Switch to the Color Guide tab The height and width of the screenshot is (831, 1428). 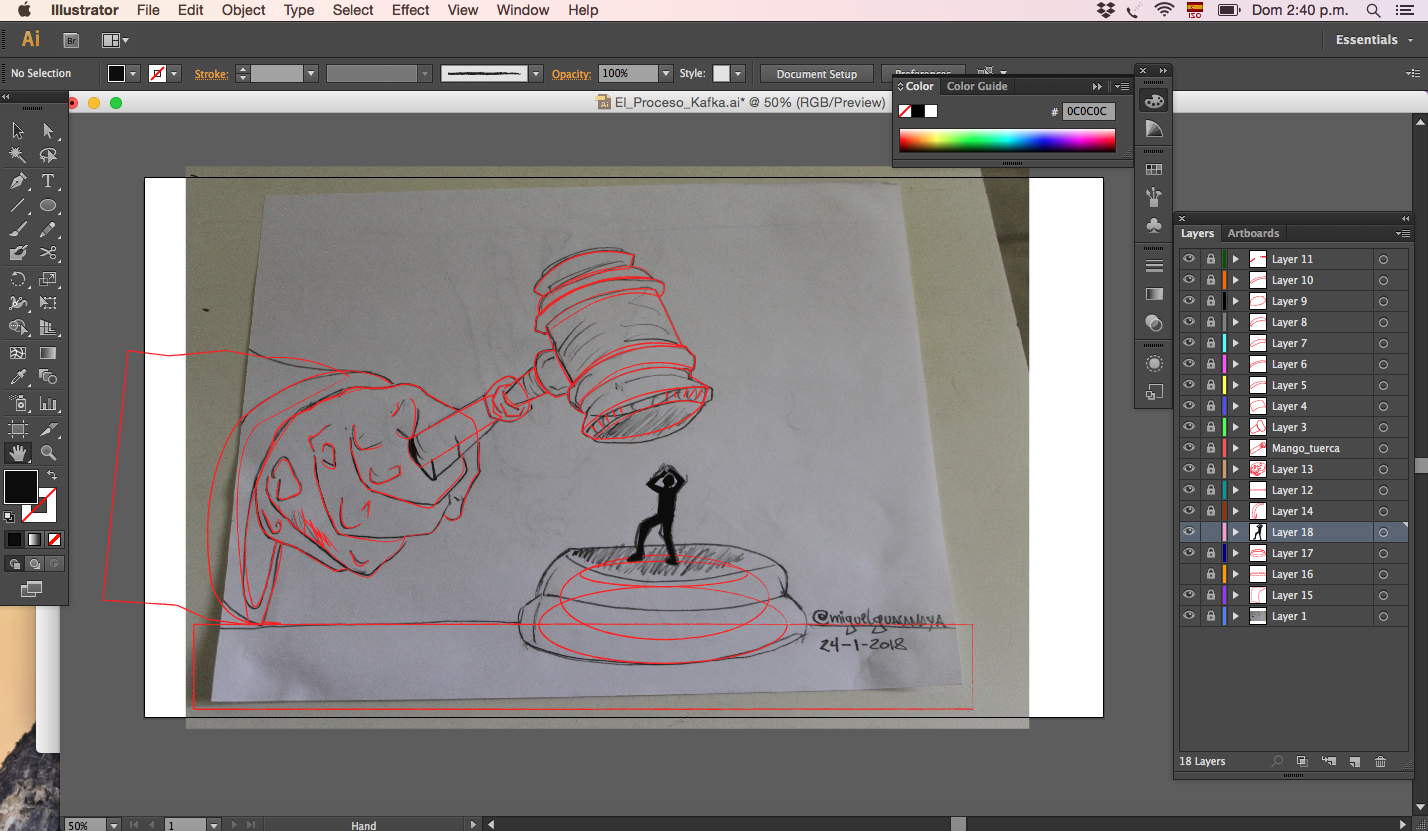[x=977, y=86]
